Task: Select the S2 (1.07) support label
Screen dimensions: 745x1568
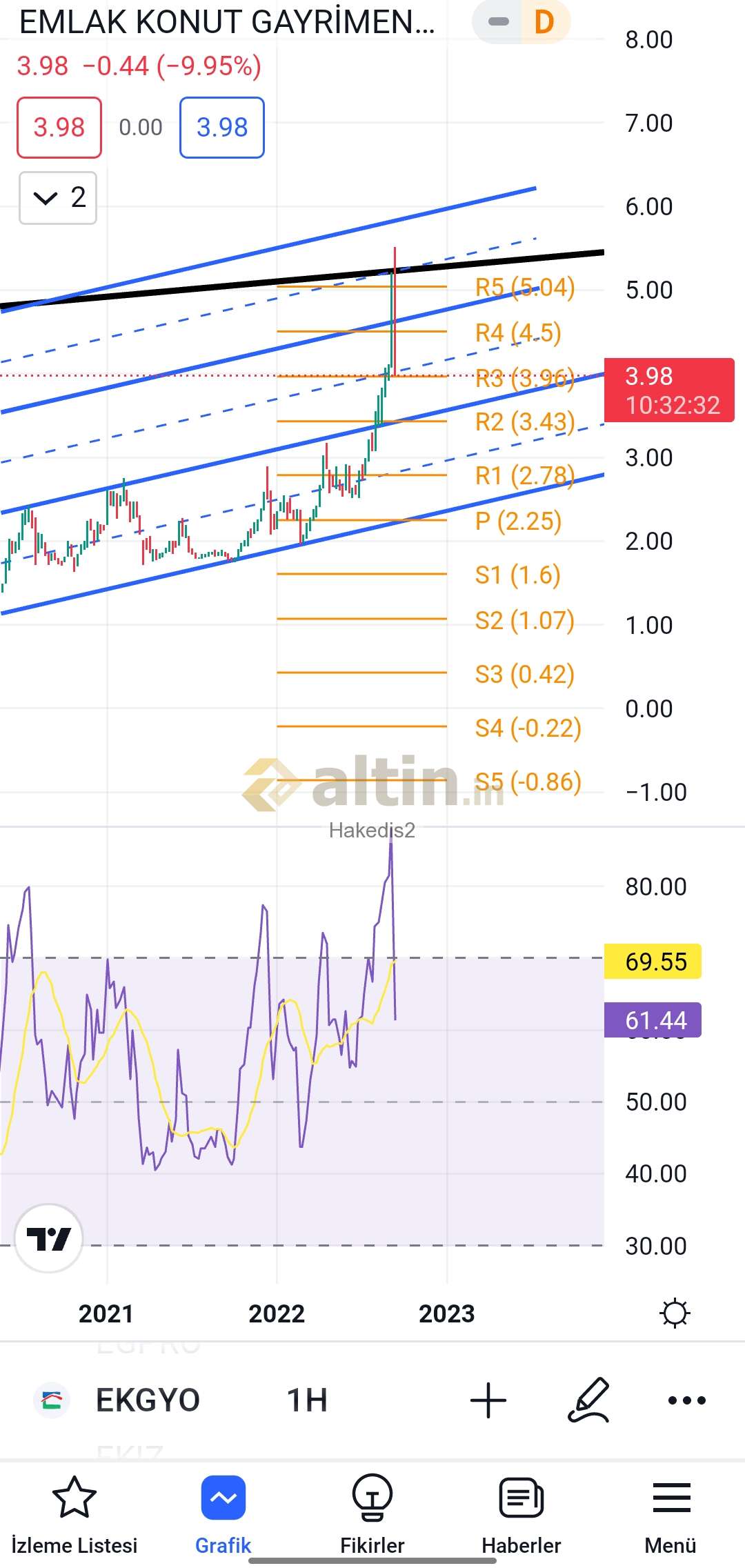Action: [524, 620]
